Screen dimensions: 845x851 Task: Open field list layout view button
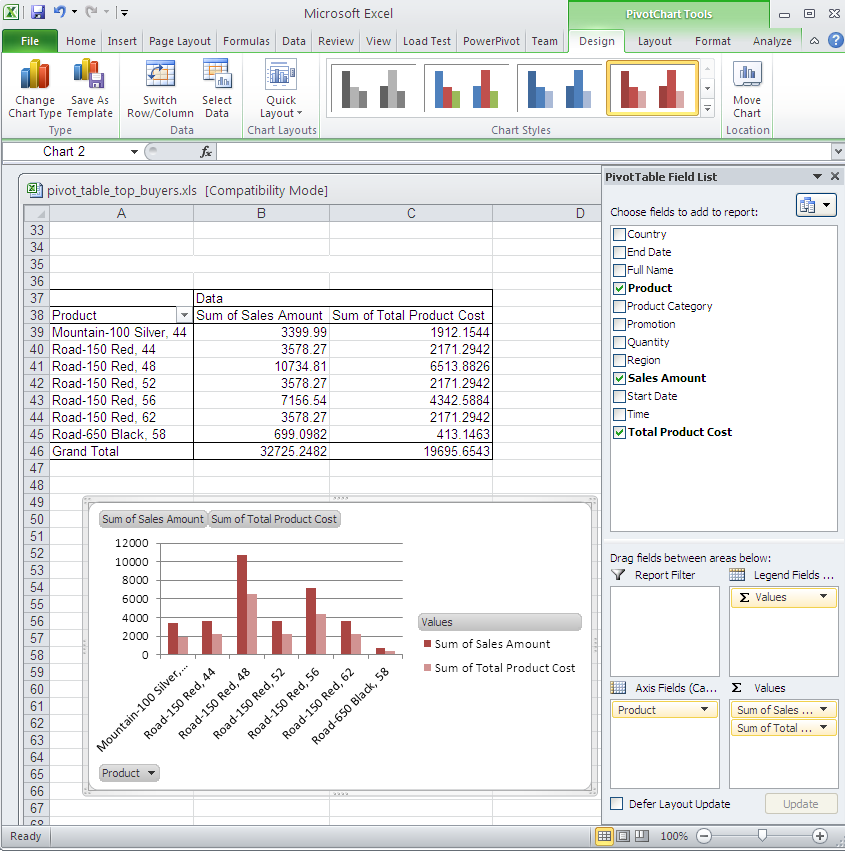coord(816,205)
